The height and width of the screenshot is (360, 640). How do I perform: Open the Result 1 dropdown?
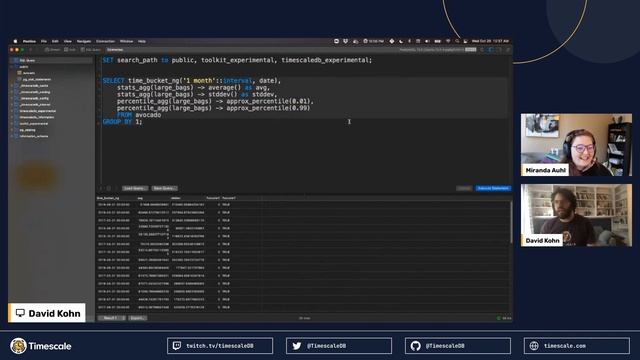click(112, 318)
